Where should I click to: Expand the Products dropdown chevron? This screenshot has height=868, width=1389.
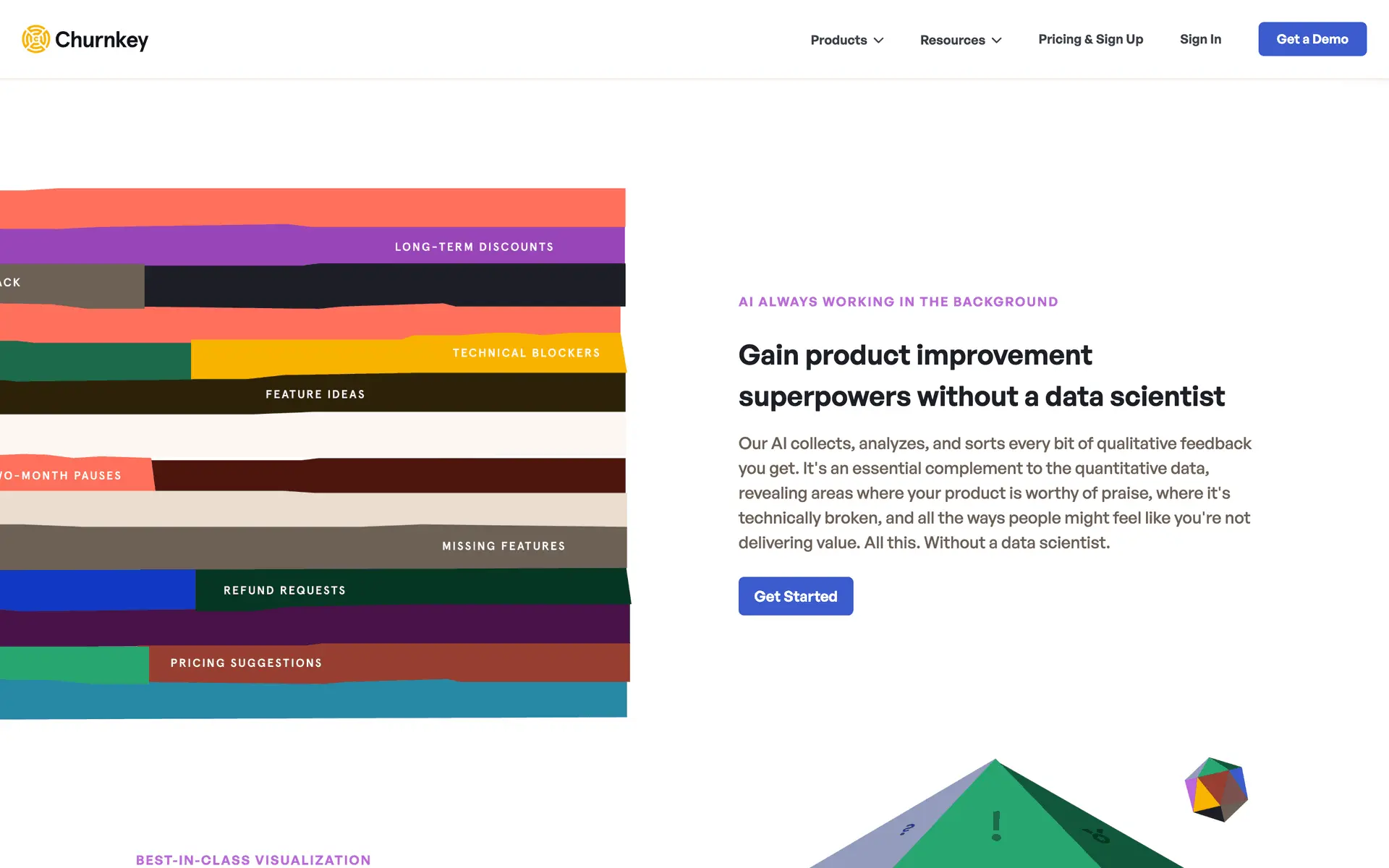tap(879, 41)
